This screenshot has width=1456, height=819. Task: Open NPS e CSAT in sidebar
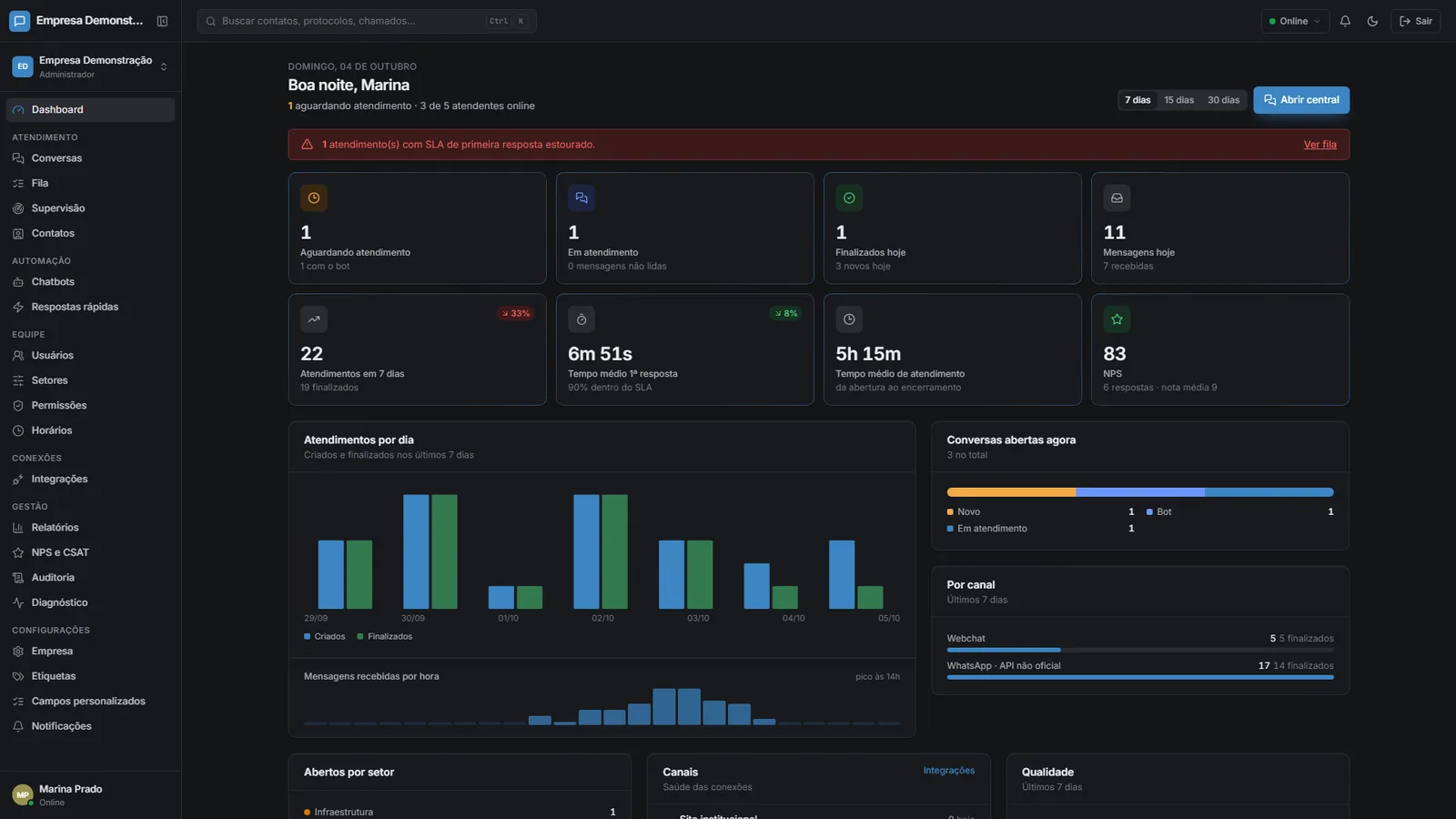(x=90, y=552)
